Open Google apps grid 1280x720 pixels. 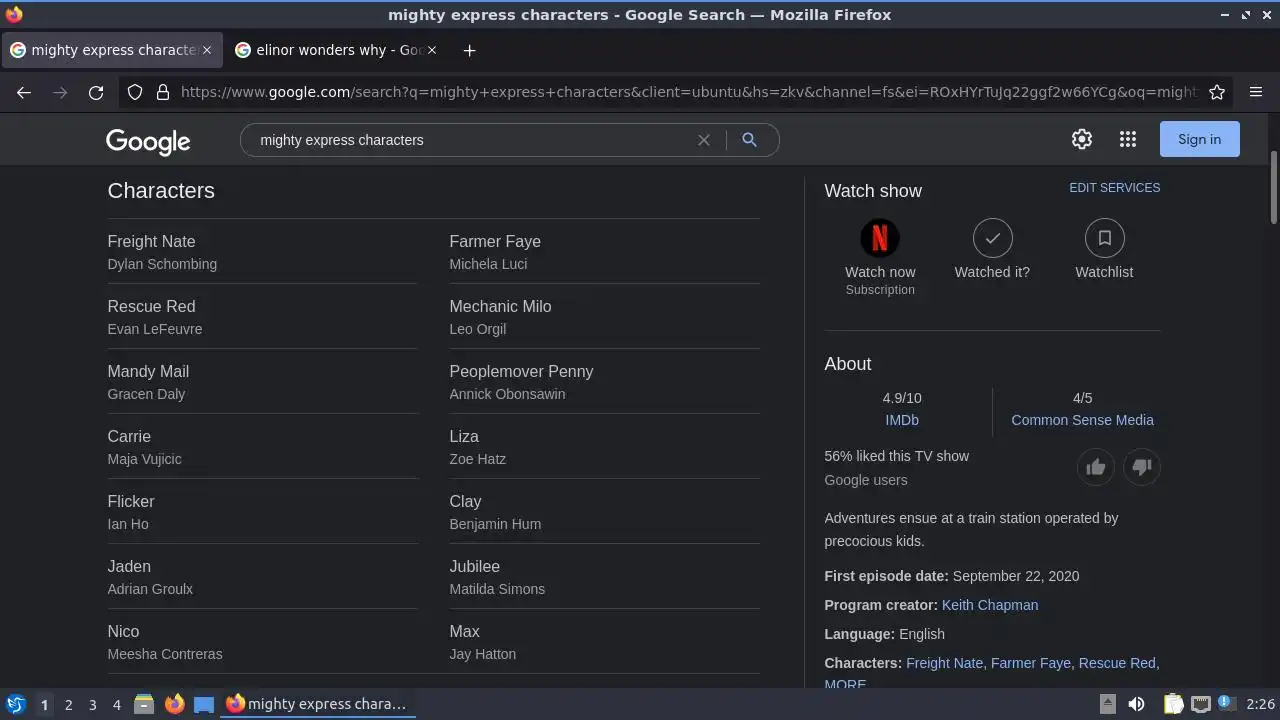tap(1128, 139)
